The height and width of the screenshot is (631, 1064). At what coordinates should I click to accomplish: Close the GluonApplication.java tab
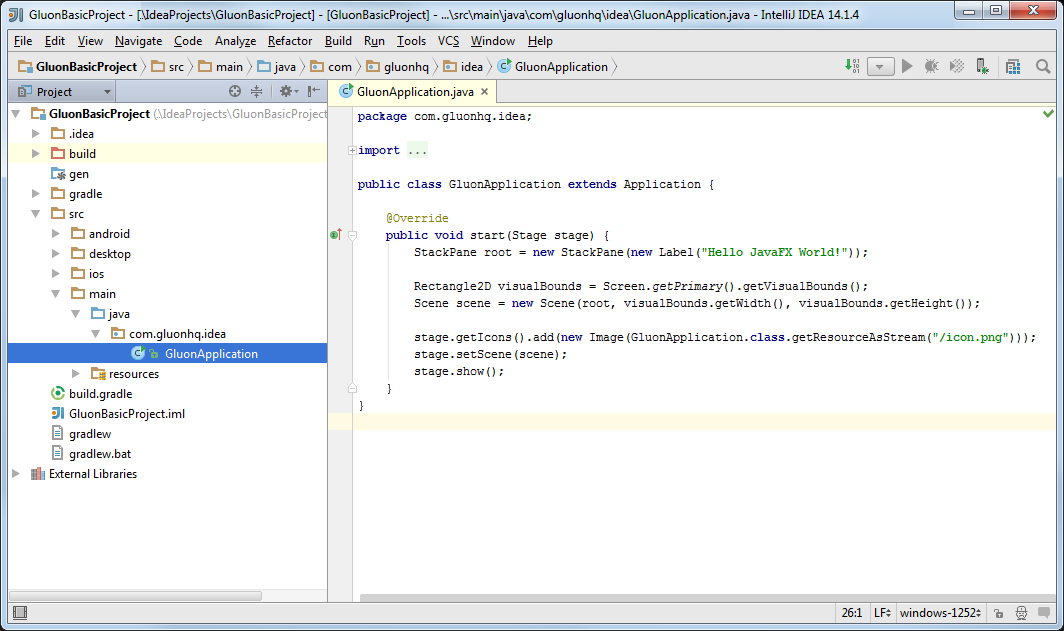(484, 92)
